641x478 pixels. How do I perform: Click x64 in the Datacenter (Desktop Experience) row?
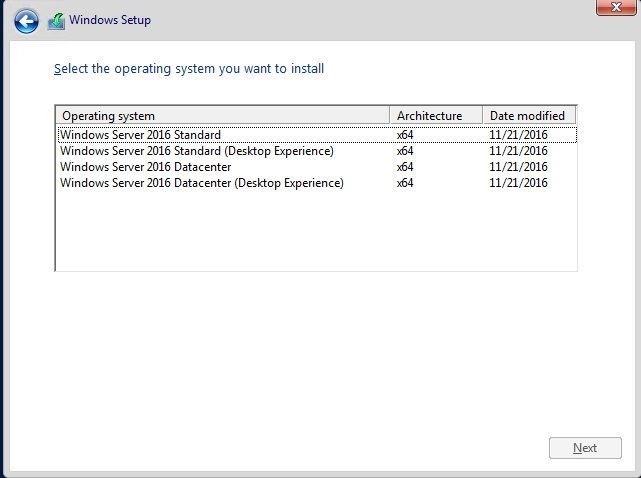tap(405, 183)
